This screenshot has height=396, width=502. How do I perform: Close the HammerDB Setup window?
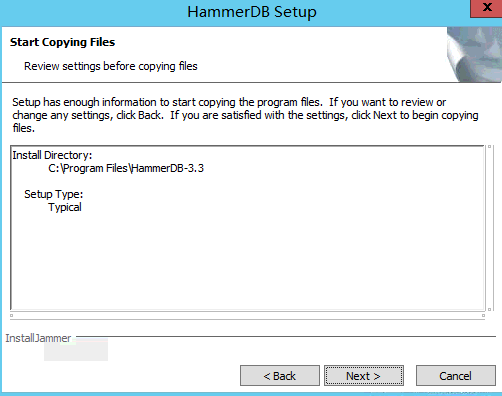[x=487, y=8]
